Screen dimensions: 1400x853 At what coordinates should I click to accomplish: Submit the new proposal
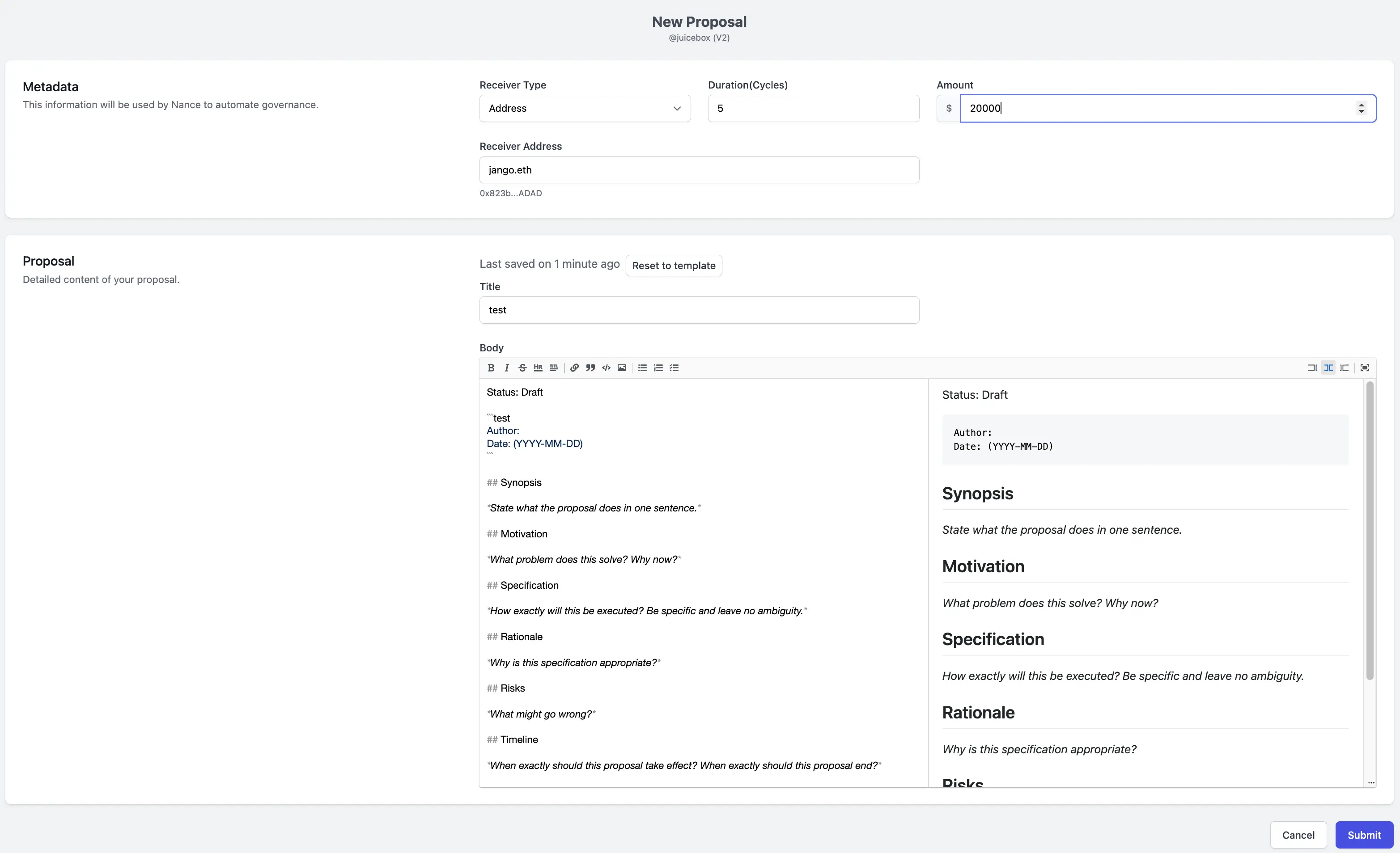click(x=1364, y=835)
